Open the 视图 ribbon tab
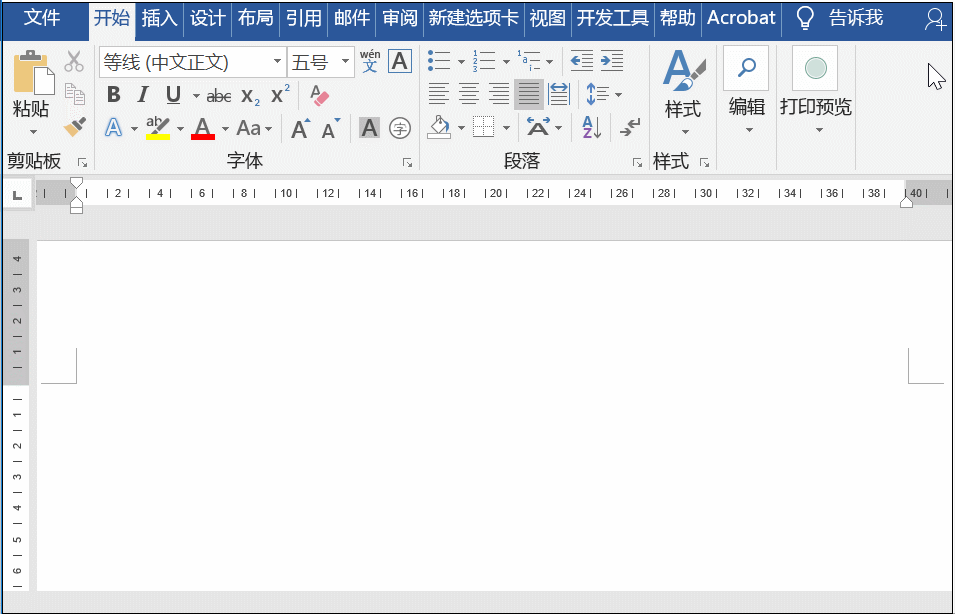This screenshot has height=614, width=955. pyautogui.click(x=547, y=18)
